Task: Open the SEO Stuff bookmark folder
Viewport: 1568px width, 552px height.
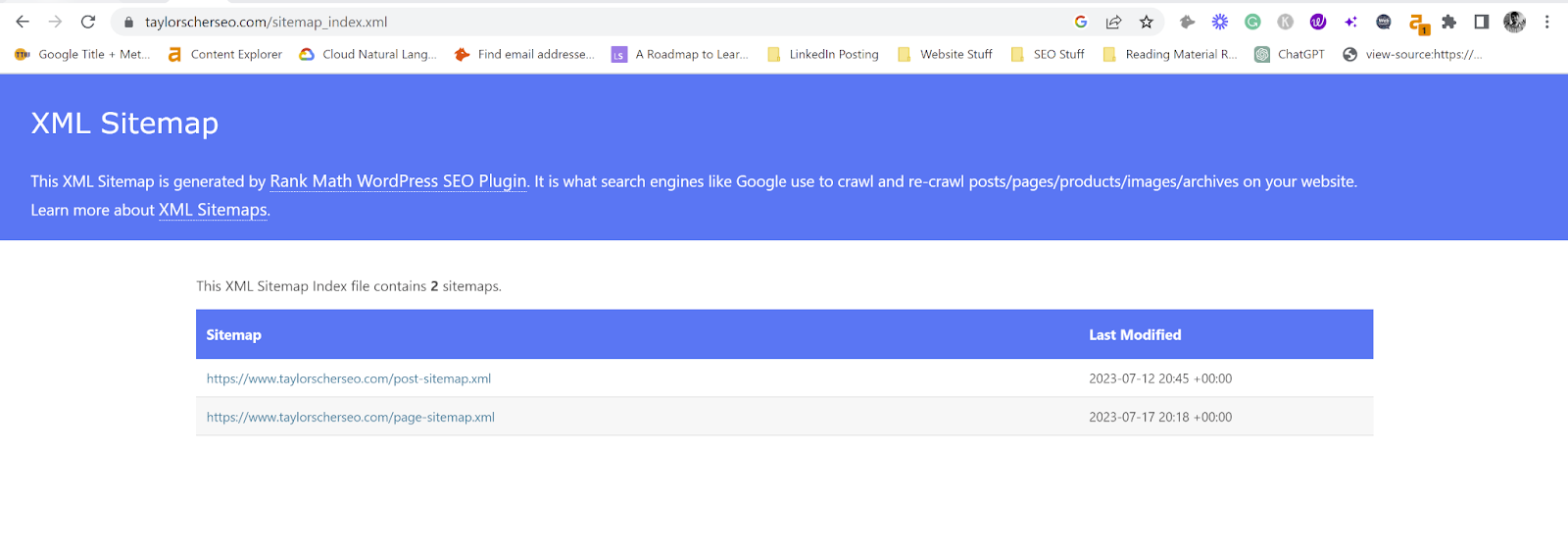Action: [1048, 54]
